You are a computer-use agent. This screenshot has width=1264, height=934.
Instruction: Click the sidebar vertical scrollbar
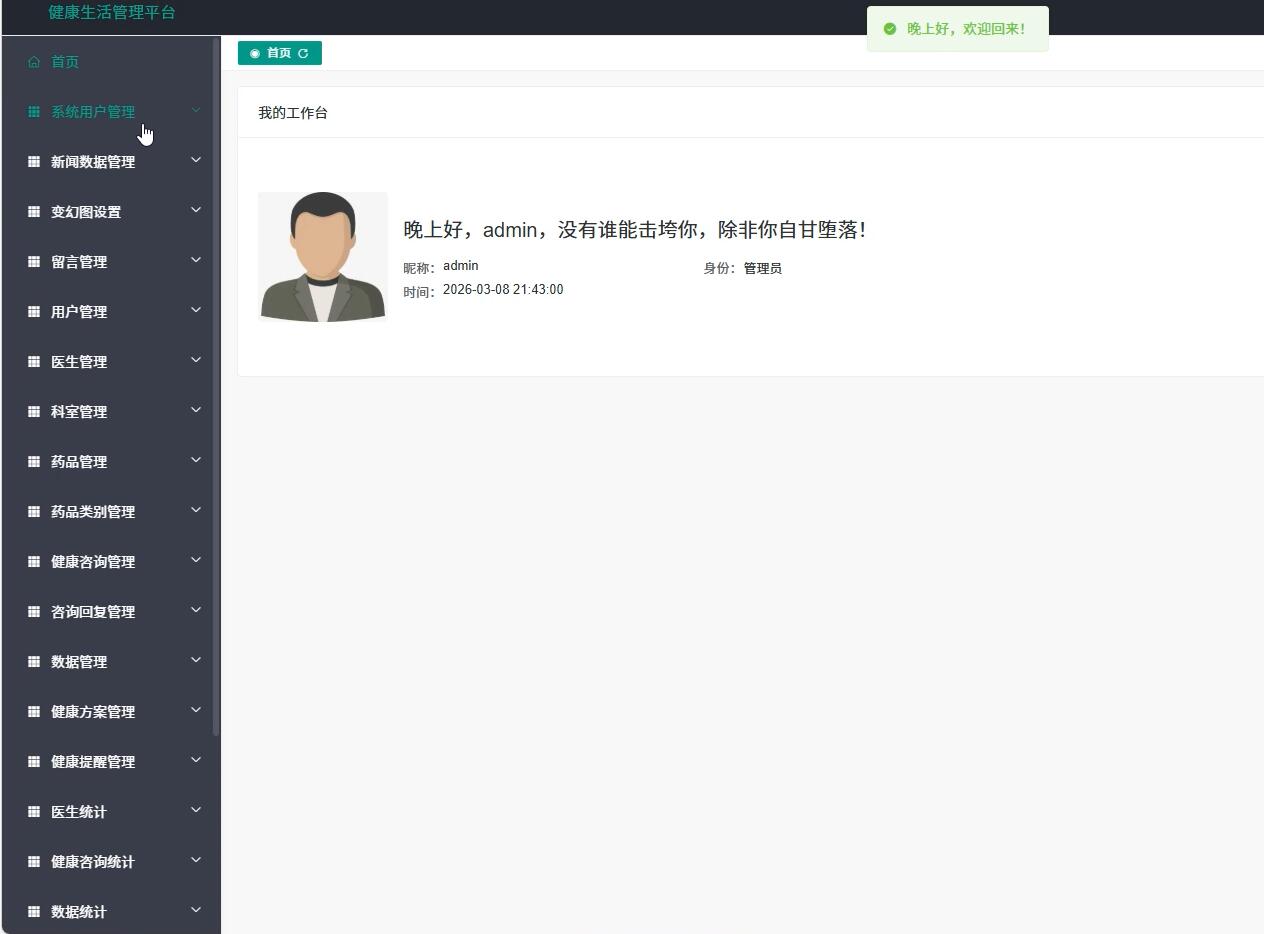point(216,387)
